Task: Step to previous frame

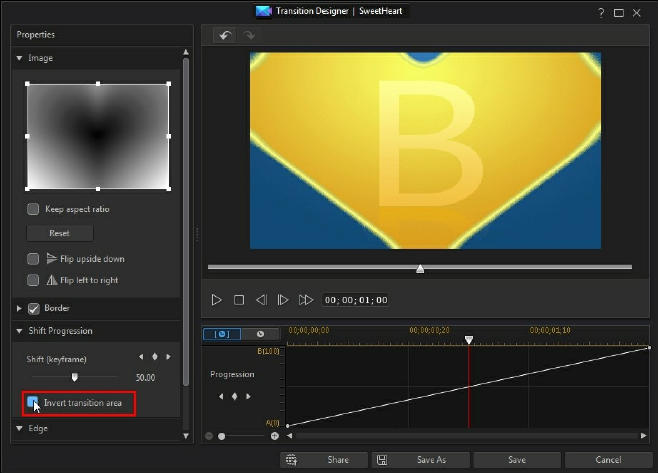Action: point(261,299)
